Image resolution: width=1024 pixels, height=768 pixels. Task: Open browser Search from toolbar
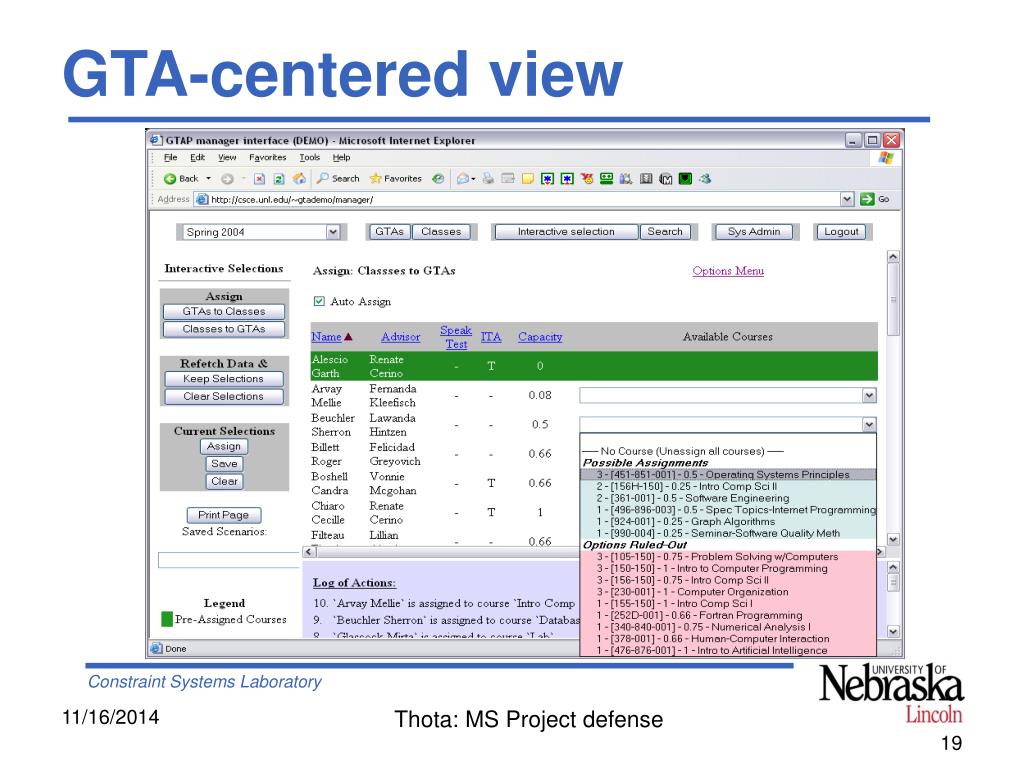coord(338,178)
